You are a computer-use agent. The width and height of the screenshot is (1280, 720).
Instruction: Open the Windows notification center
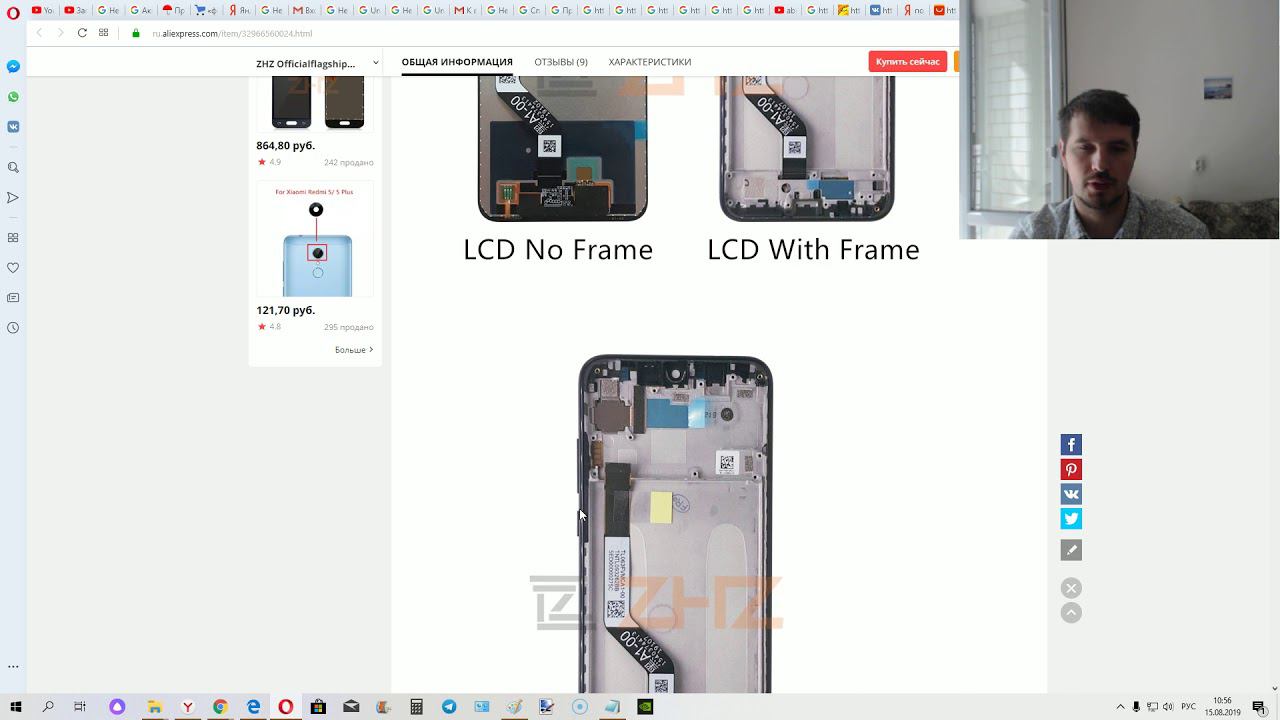click(1259, 707)
